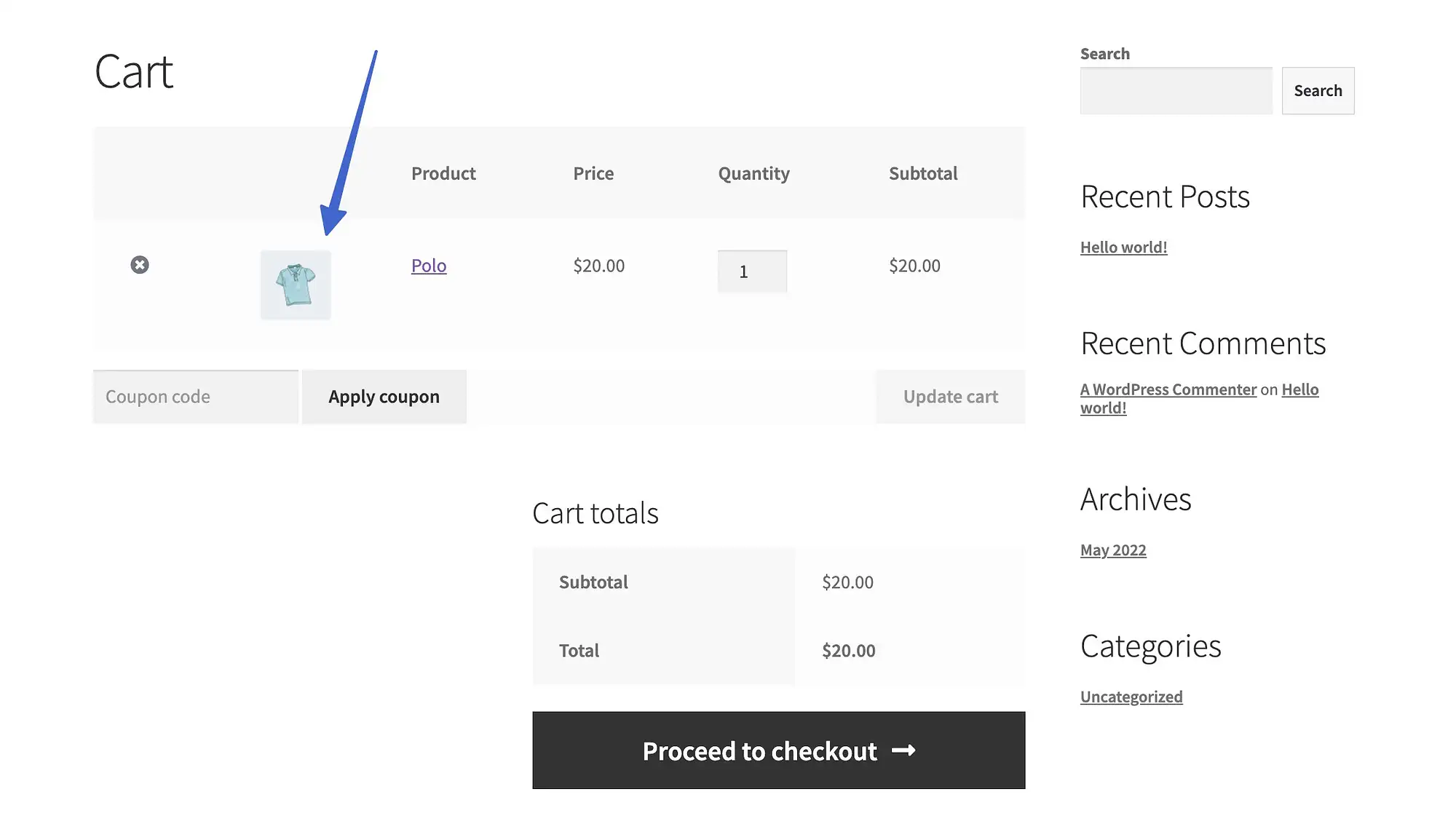Click the remove item icon for Polo
The height and width of the screenshot is (832, 1456).
[139, 264]
